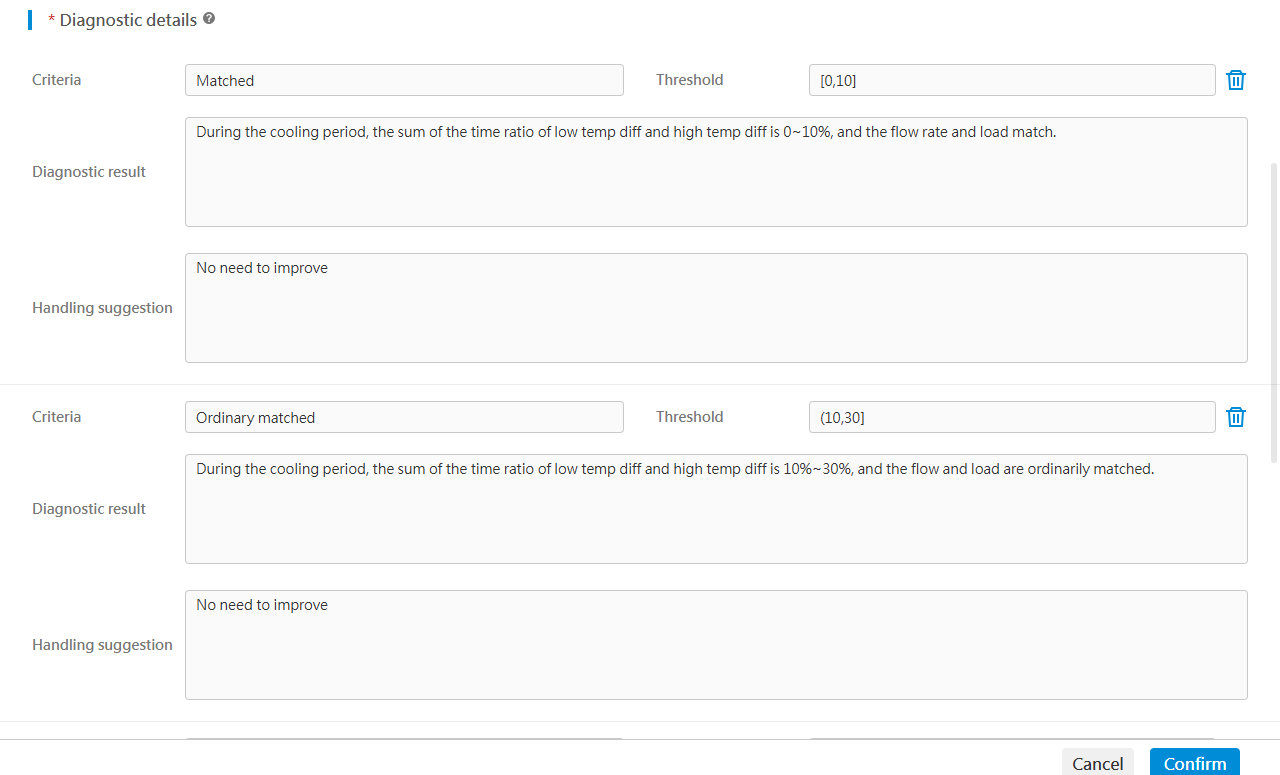Screen dimensions: 1280x775
Task: Click the Criteria label in the Ordinary matched row
Action: (x=57, y=417)
